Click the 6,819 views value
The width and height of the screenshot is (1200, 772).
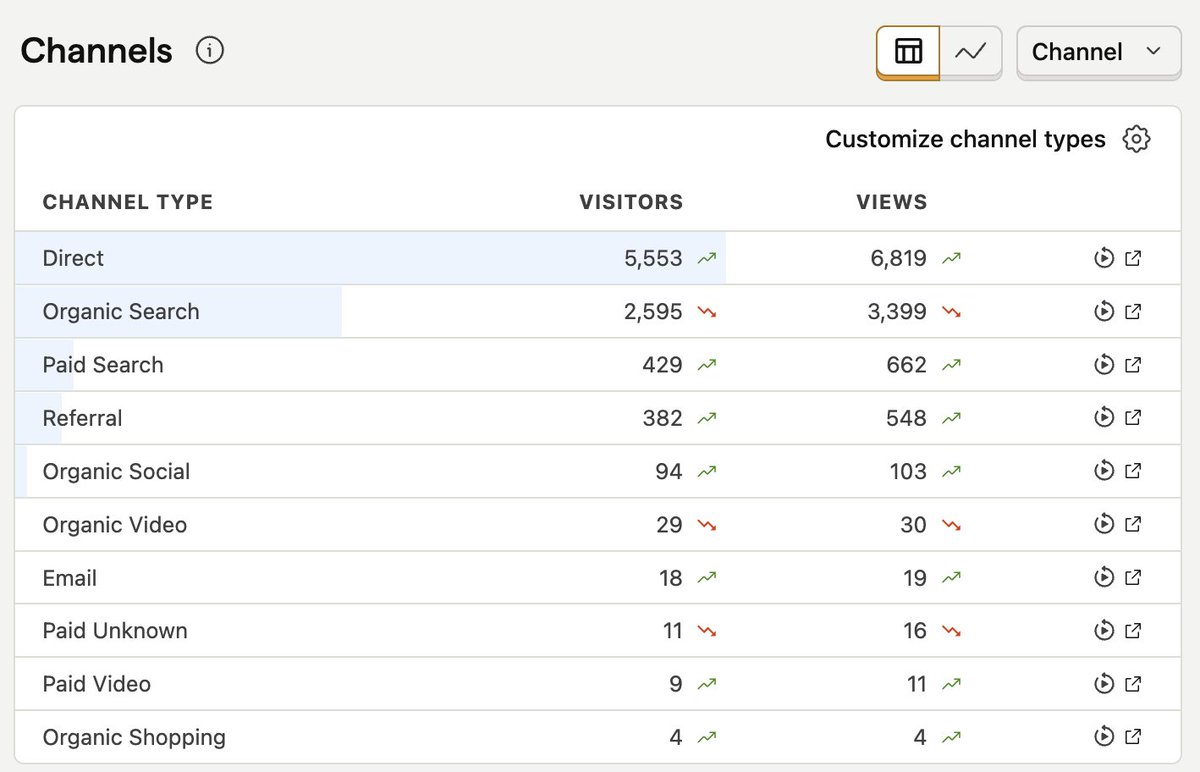tap(898, 258)
